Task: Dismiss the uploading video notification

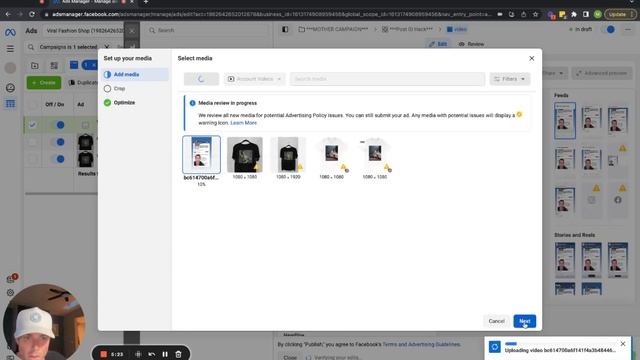Action: pos(623,344)
